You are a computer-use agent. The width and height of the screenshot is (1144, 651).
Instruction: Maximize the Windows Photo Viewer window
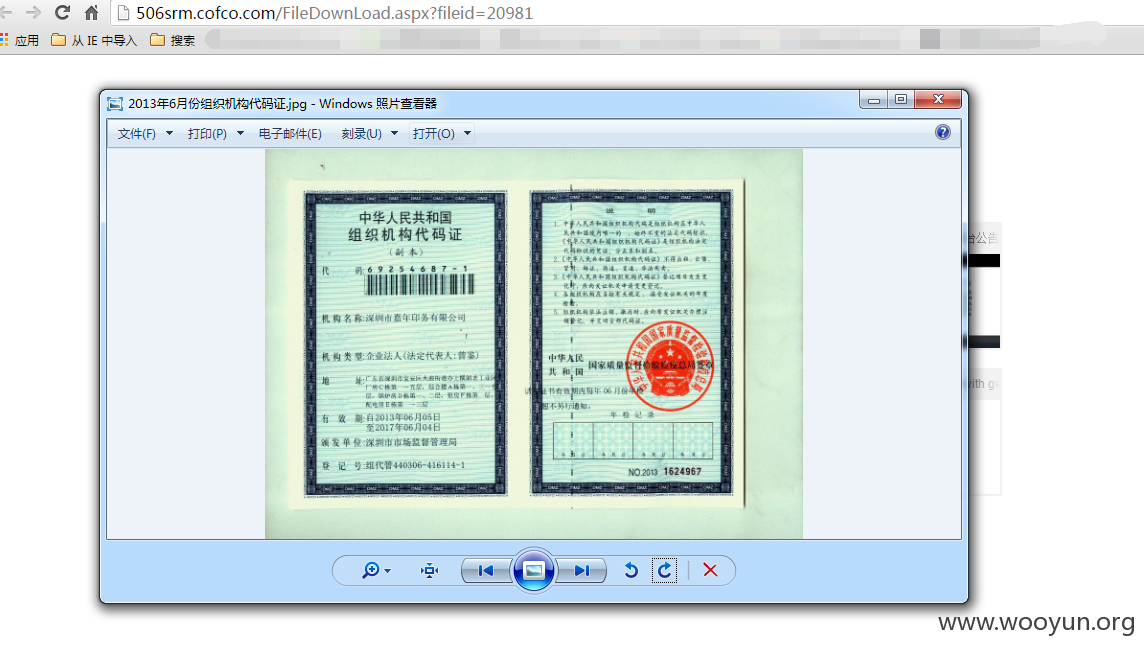[x=901, y=100]
